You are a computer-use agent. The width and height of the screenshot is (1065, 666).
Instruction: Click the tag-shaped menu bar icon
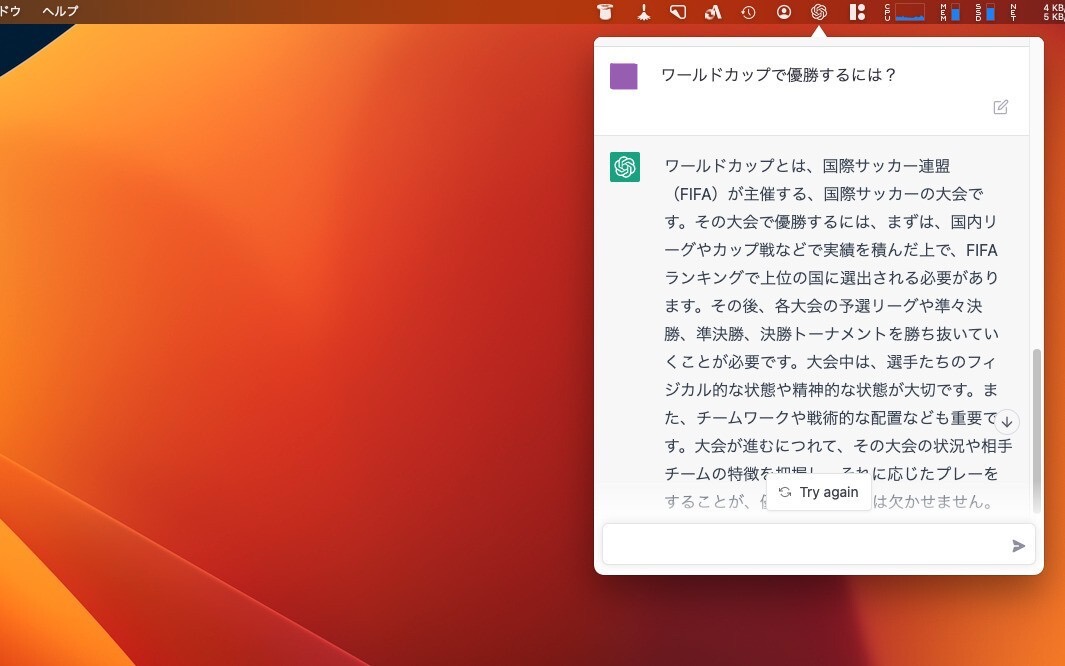point(678,12)
